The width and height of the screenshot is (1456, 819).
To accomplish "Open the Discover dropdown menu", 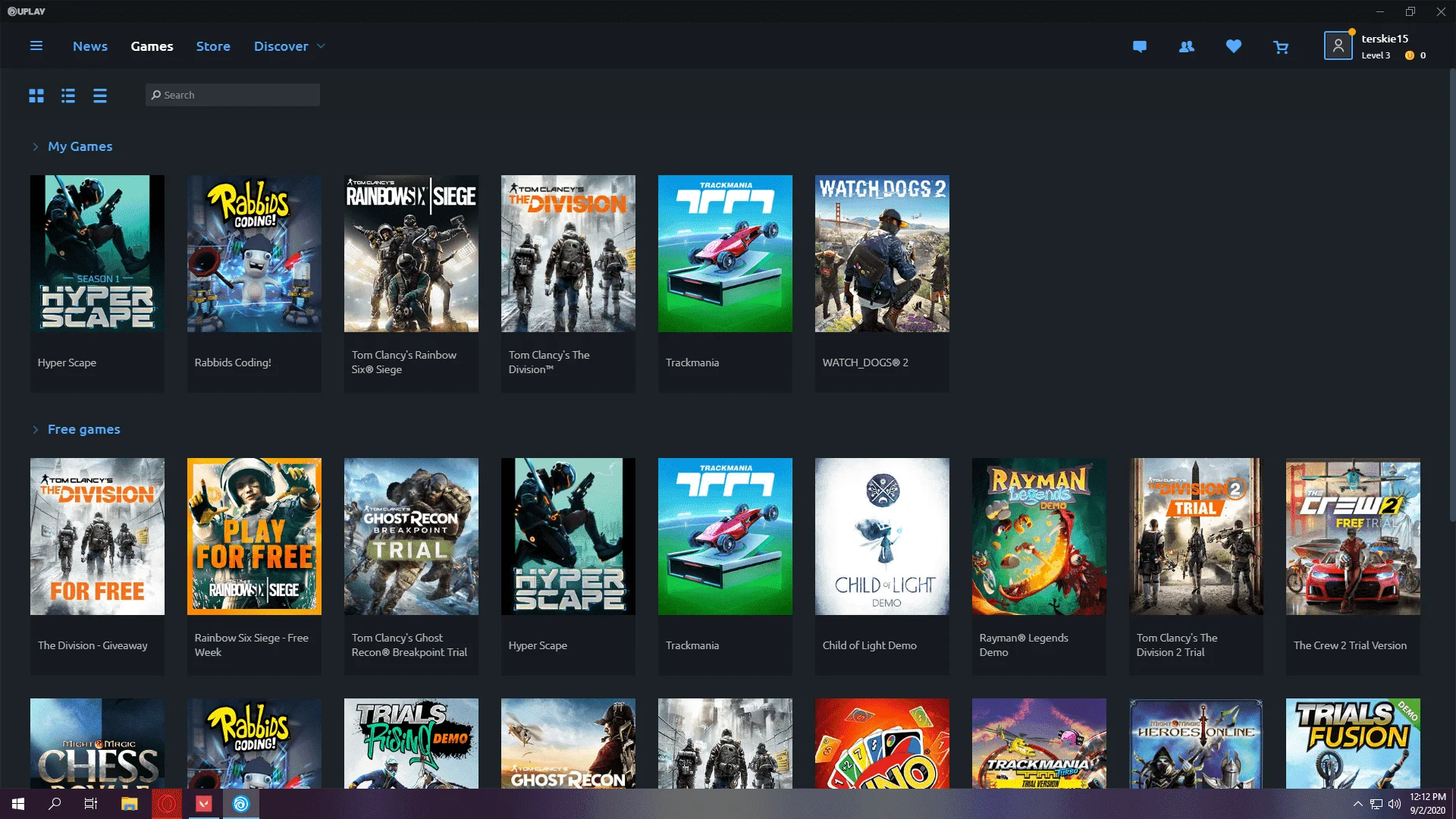I will [x=290, y=46].
